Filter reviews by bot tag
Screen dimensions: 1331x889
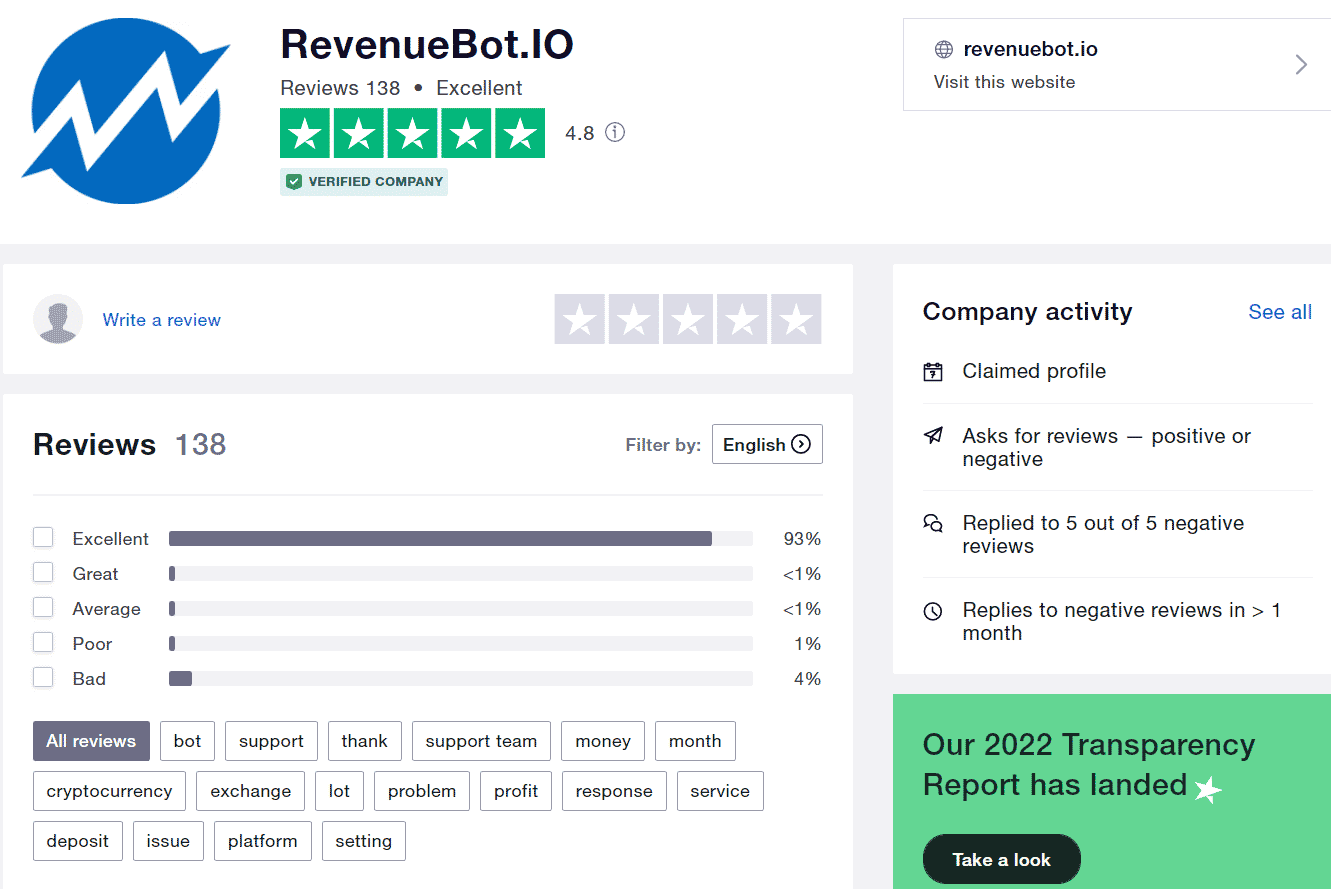pyautogui.click(x=187, y=741)
